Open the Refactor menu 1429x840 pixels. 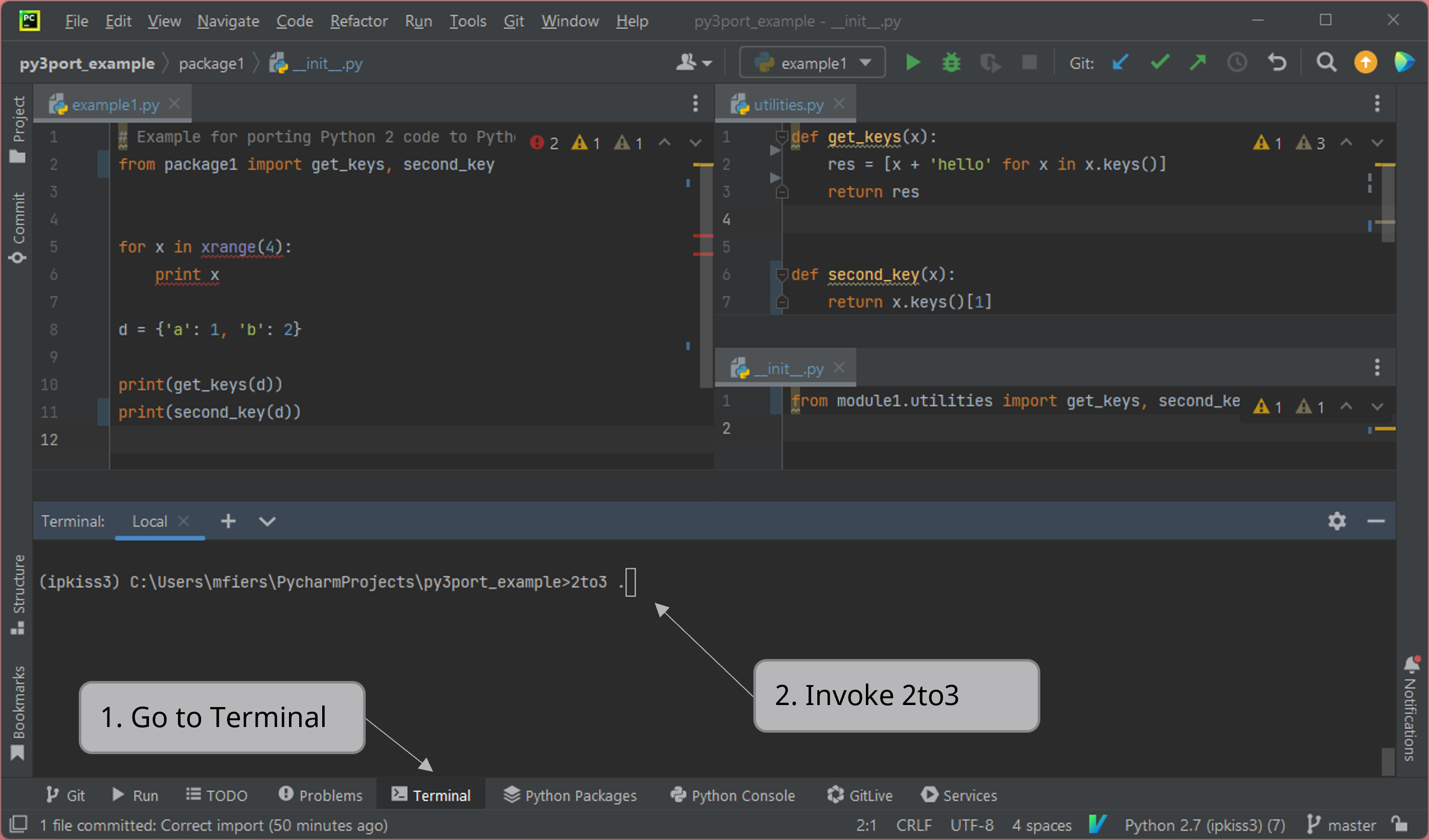click(x=359, y=21)
